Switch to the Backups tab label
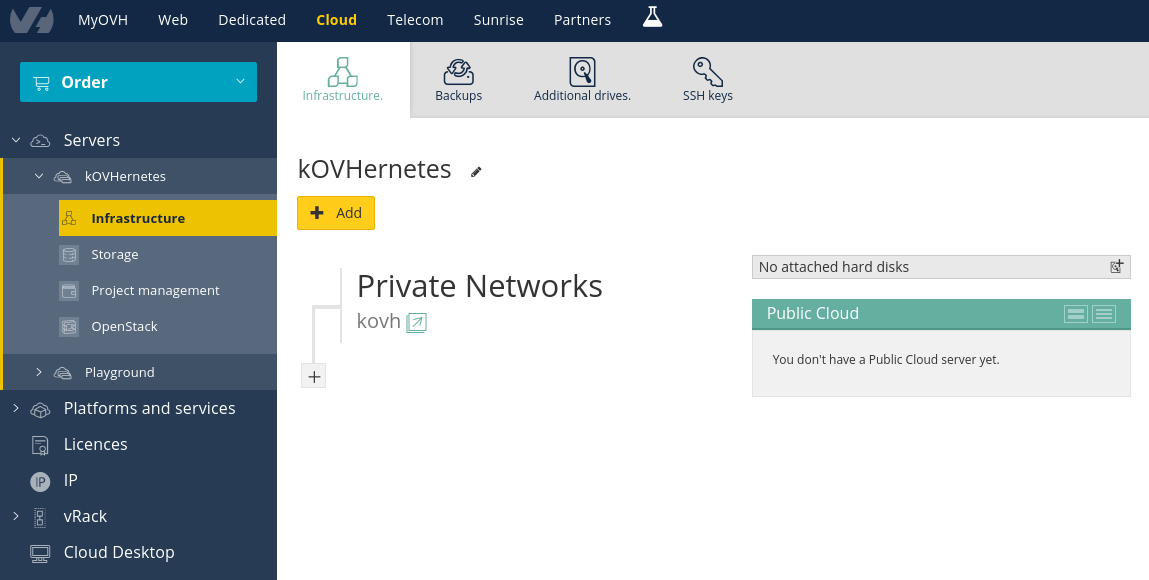 459,96
